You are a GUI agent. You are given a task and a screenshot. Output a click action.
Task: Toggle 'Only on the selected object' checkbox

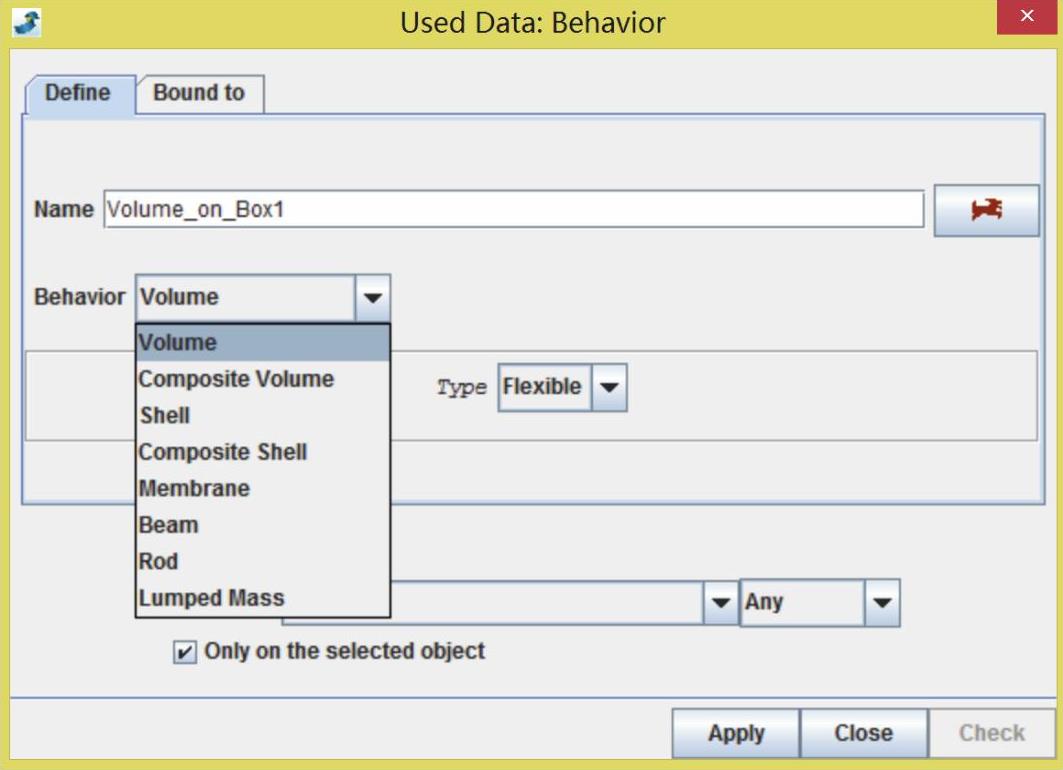[x=185, y=652]
